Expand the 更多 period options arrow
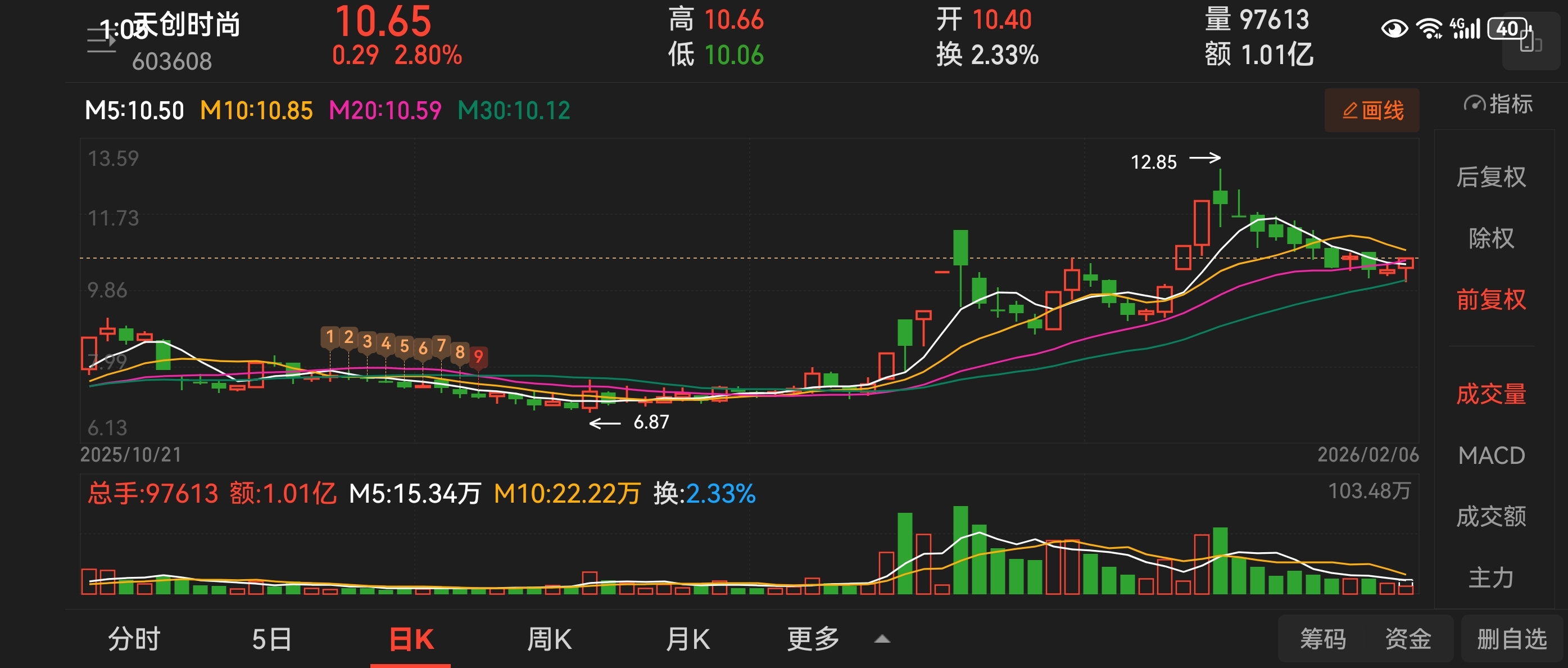 click(x=882, y=639)
